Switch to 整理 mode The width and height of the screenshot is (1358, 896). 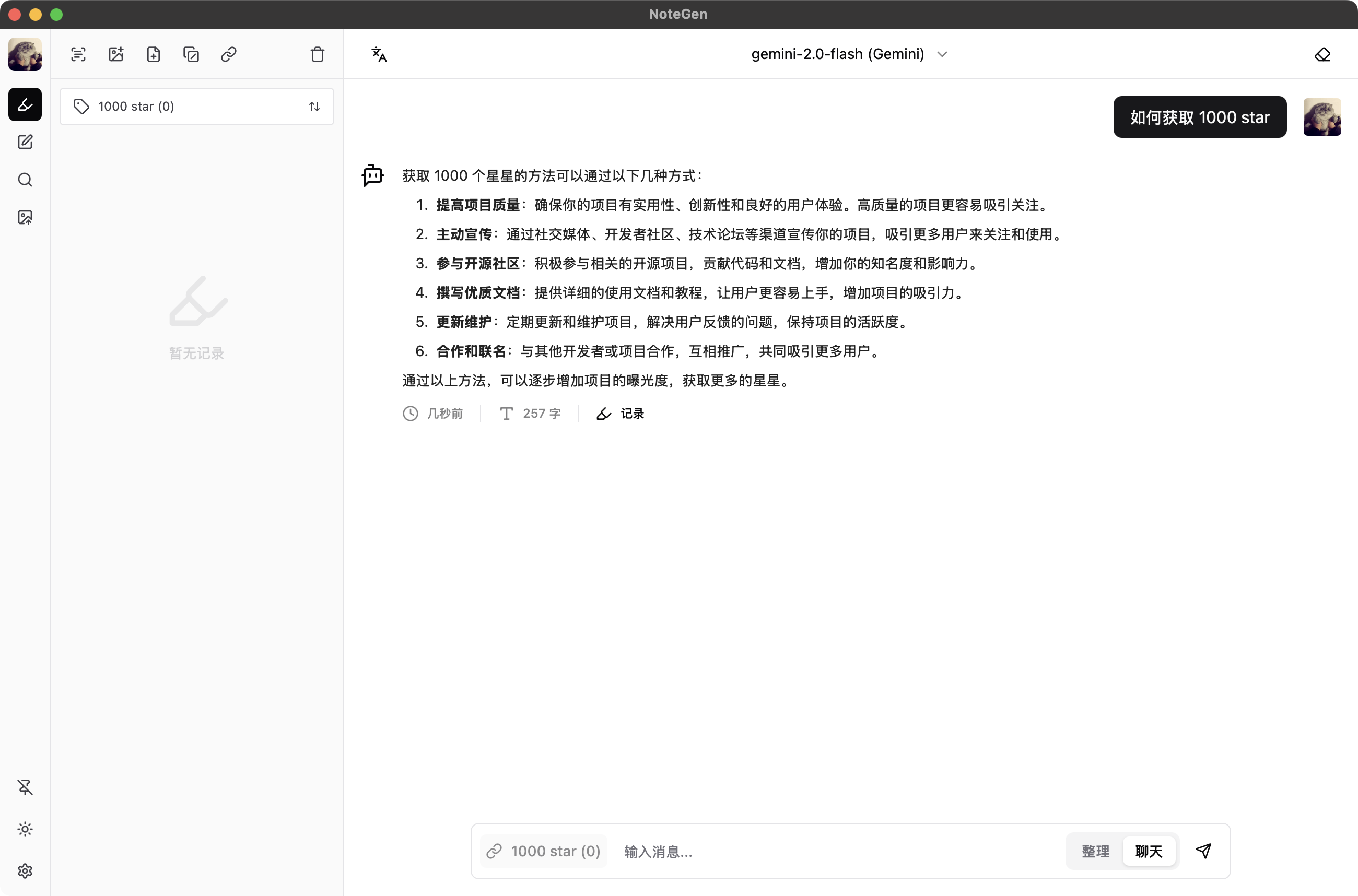[1095, 851]
